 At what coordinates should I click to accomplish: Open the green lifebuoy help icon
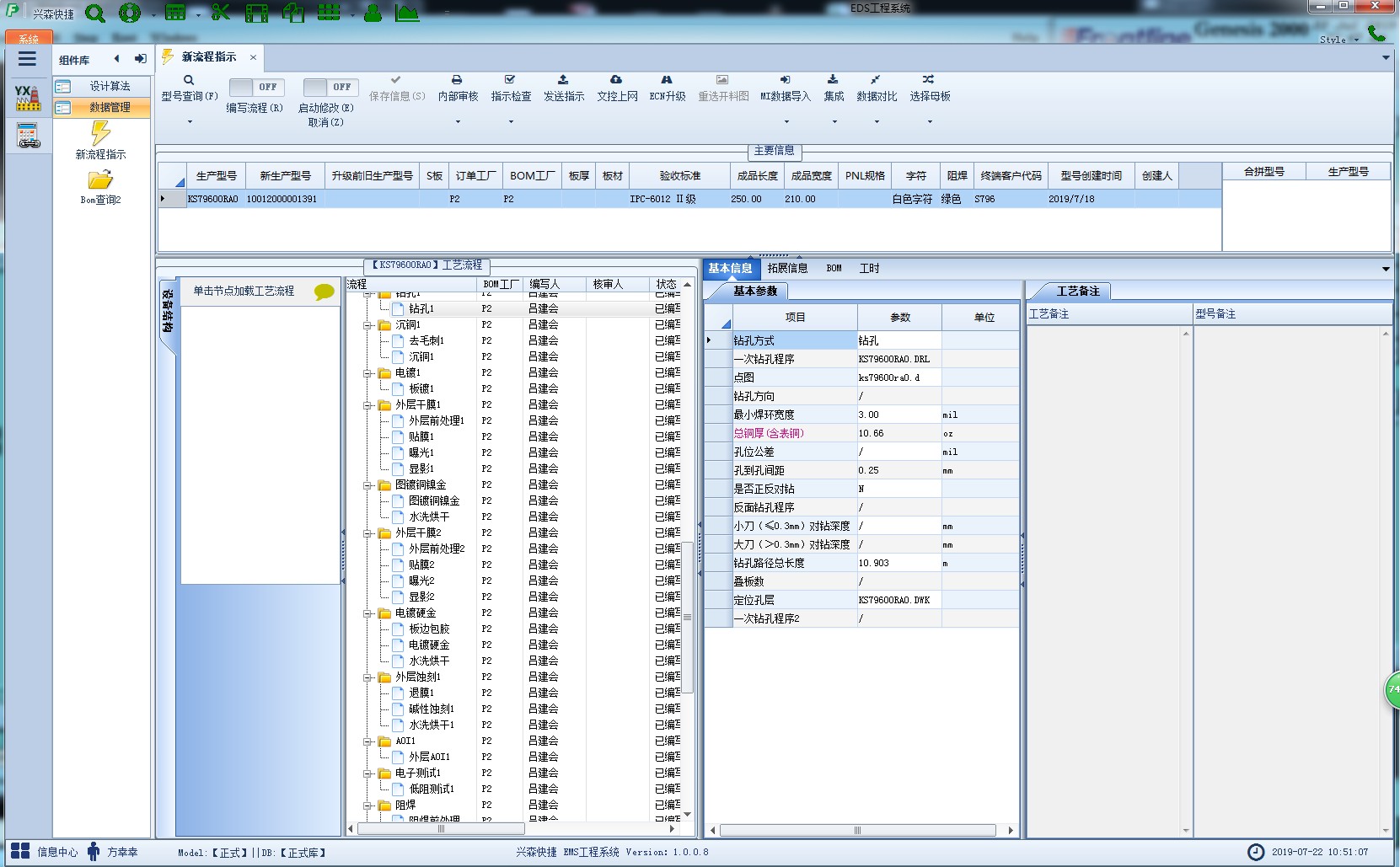click(130, 13)
